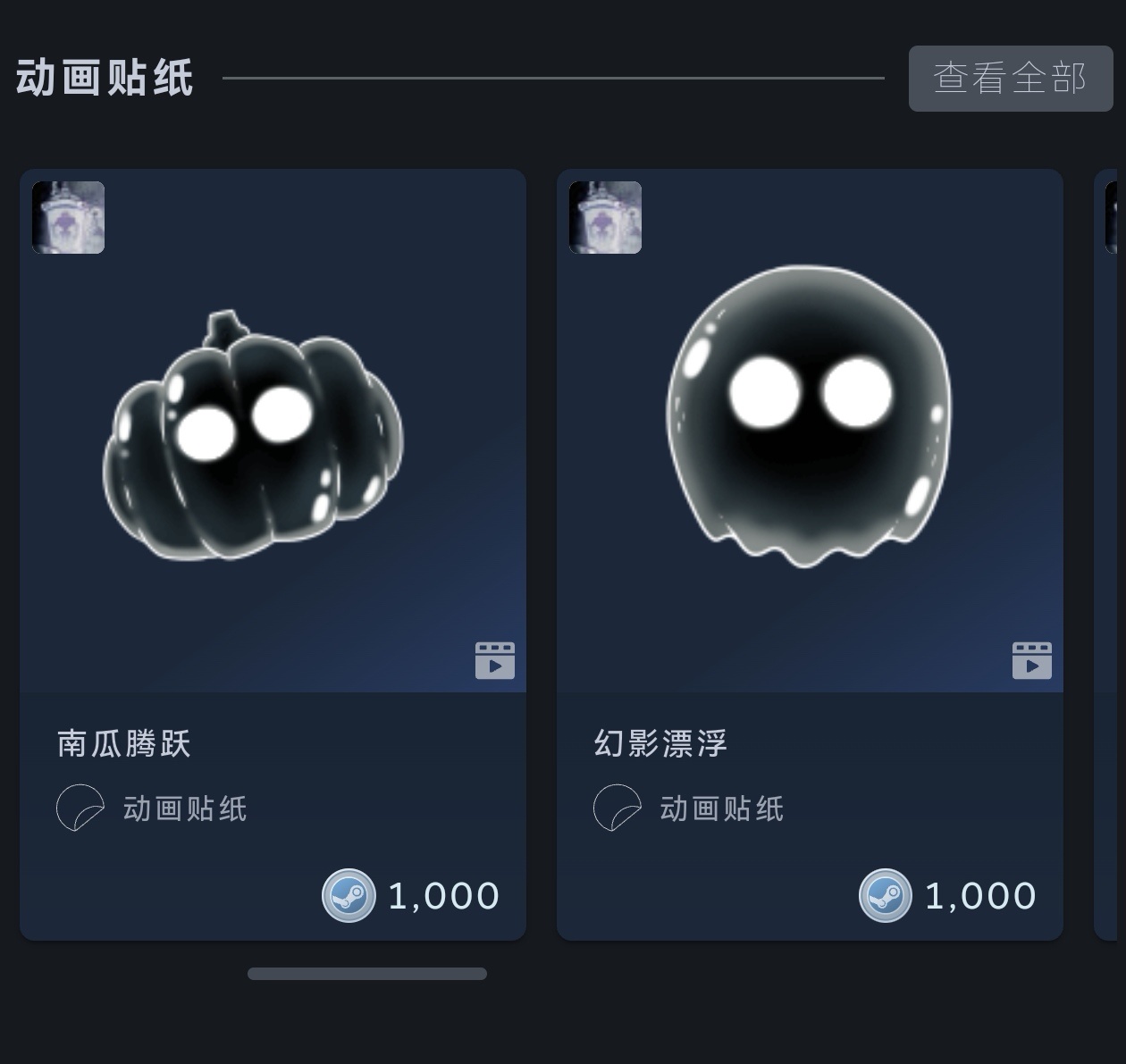The height and width of the screenshot is (1064, 1126).
Task: Click the 1,000 price on the 南瓜腾跃 card
Action: coord(444,896)
